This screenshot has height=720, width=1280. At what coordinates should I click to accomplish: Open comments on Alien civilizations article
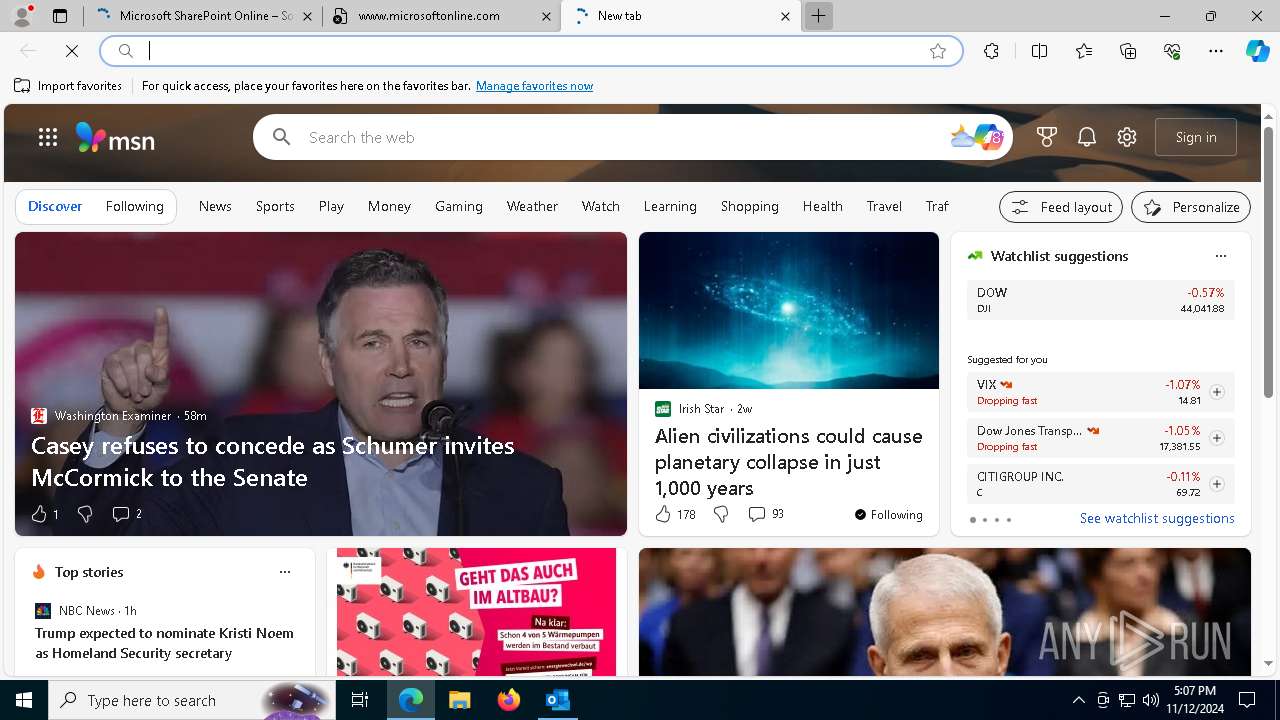tap(766, 514)
